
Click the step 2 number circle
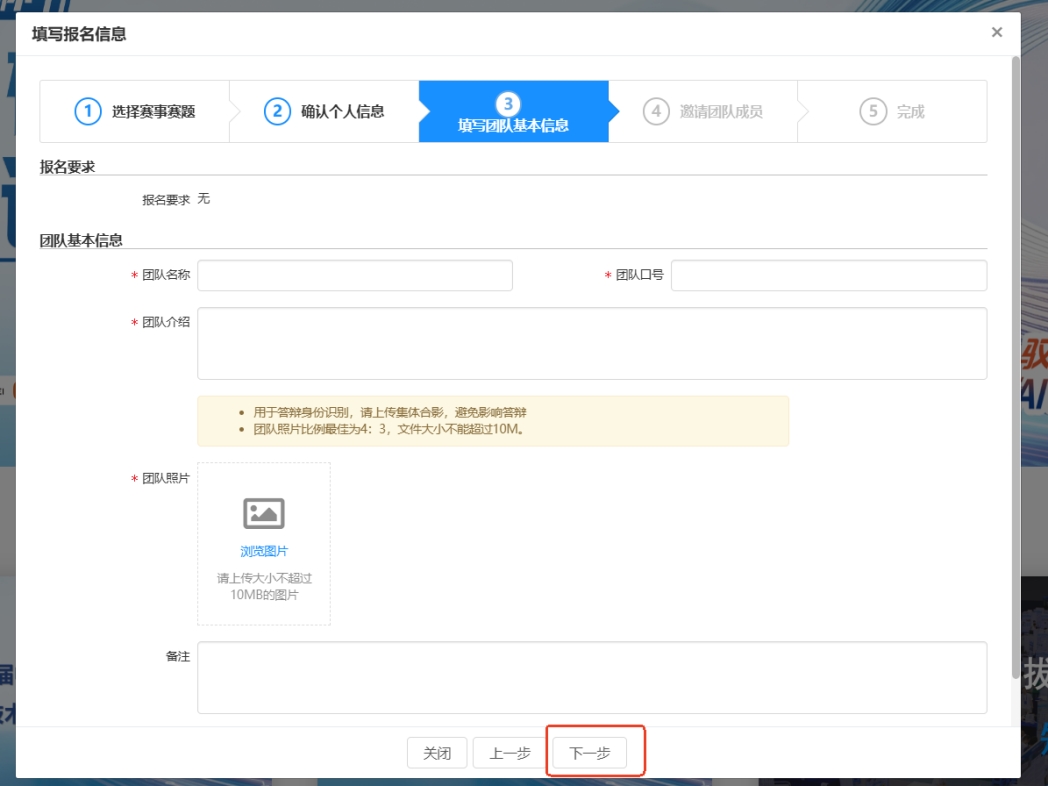click(277, 111)
